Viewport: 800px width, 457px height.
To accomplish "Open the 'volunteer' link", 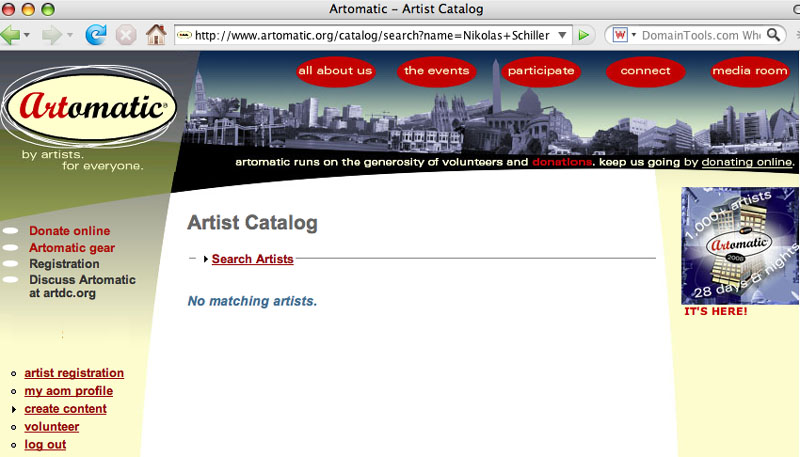I will tap(52, 426).
